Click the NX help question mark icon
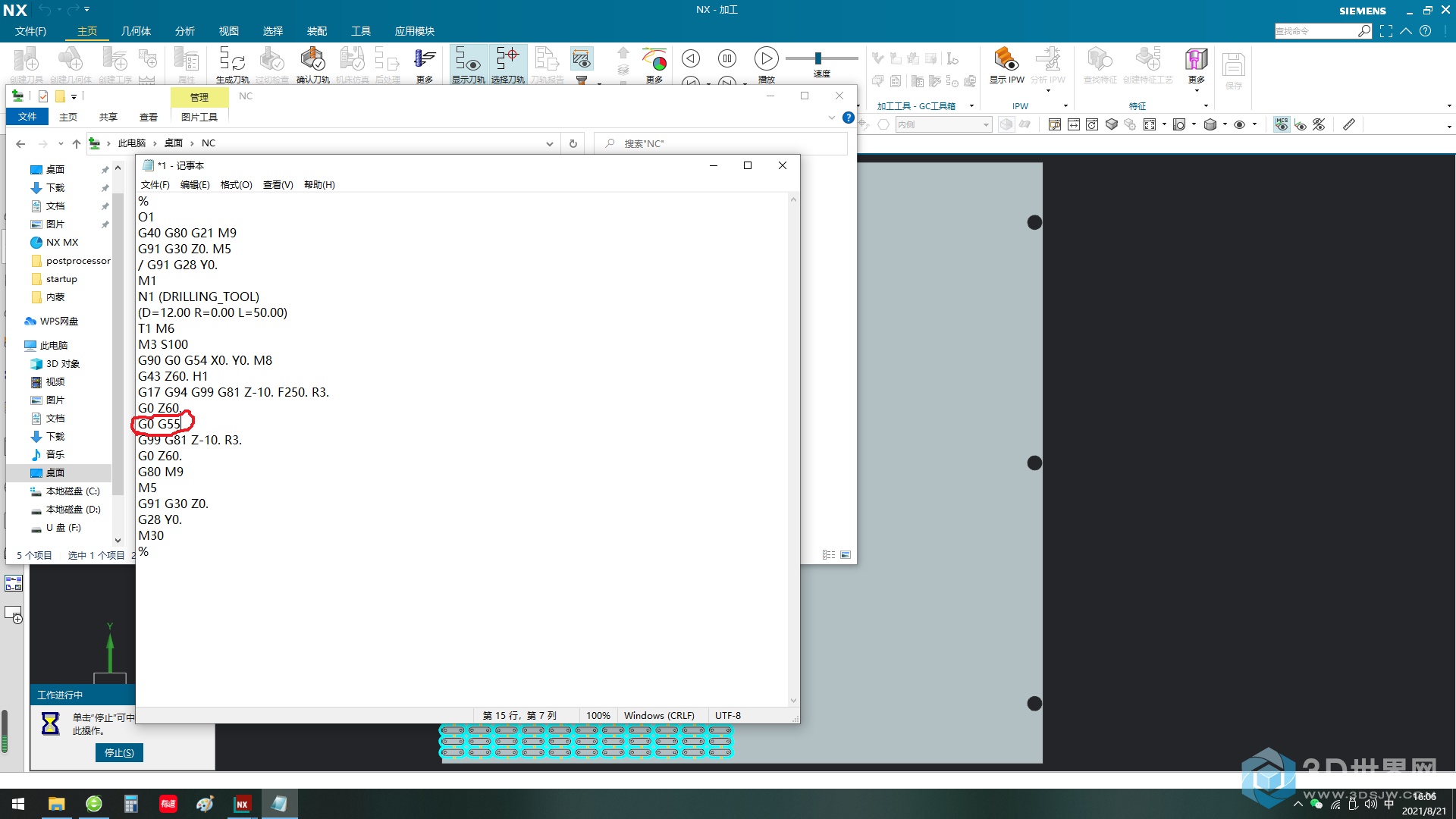 pyautogui.click(x=1426, y=31)
